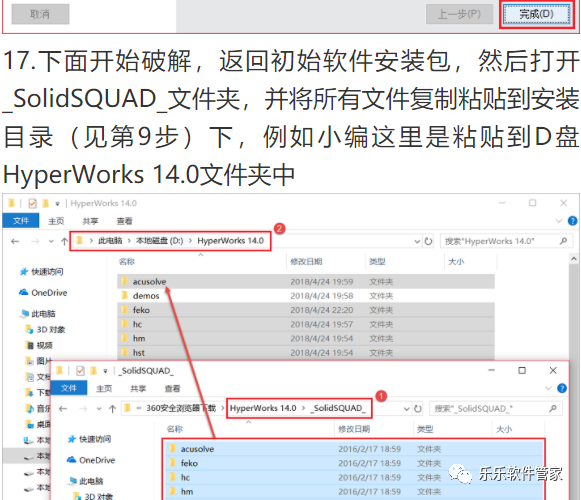Select hc folder in _SolidSQUAD_ window
581x500 pixels.
[354, 477]
